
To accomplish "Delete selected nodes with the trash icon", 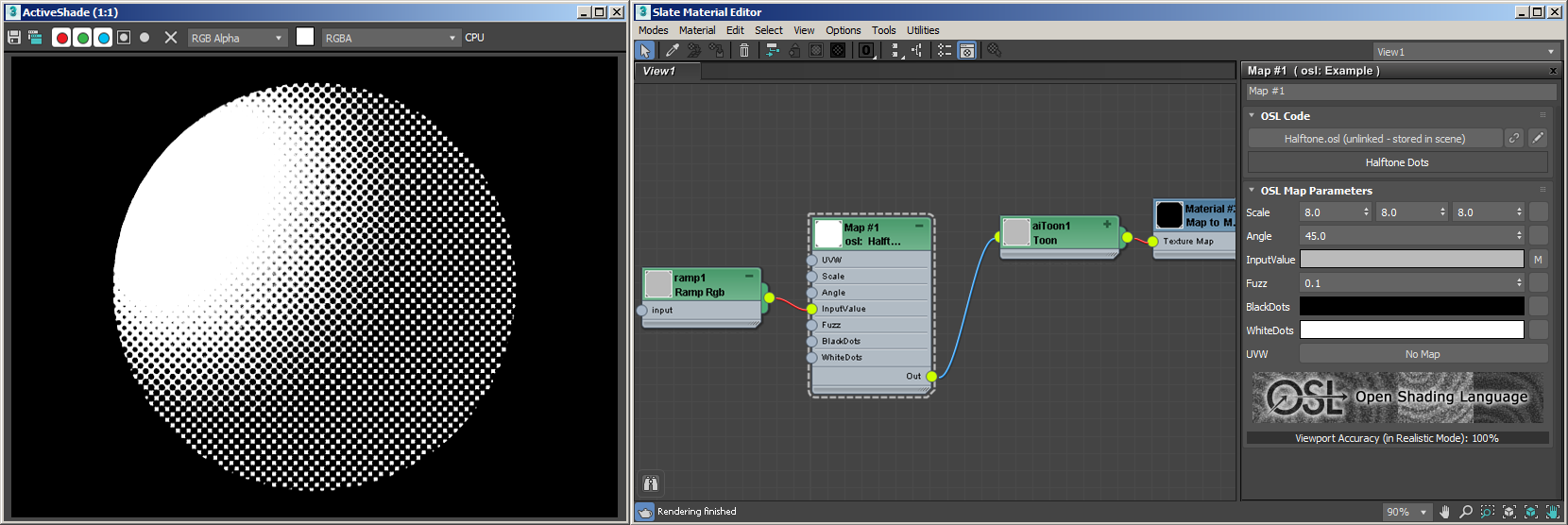I will [744, 50].
